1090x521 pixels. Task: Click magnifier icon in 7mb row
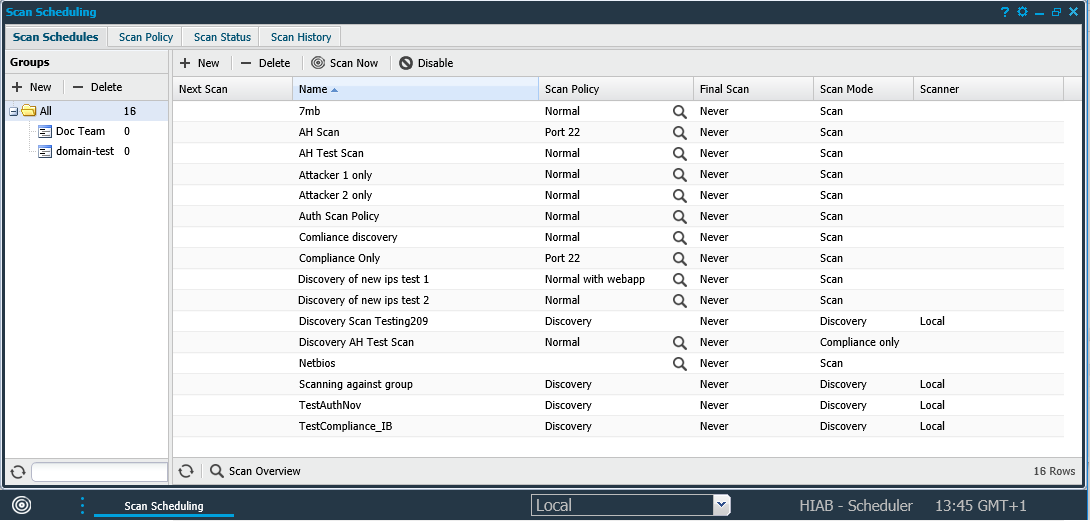pos(680,112)
